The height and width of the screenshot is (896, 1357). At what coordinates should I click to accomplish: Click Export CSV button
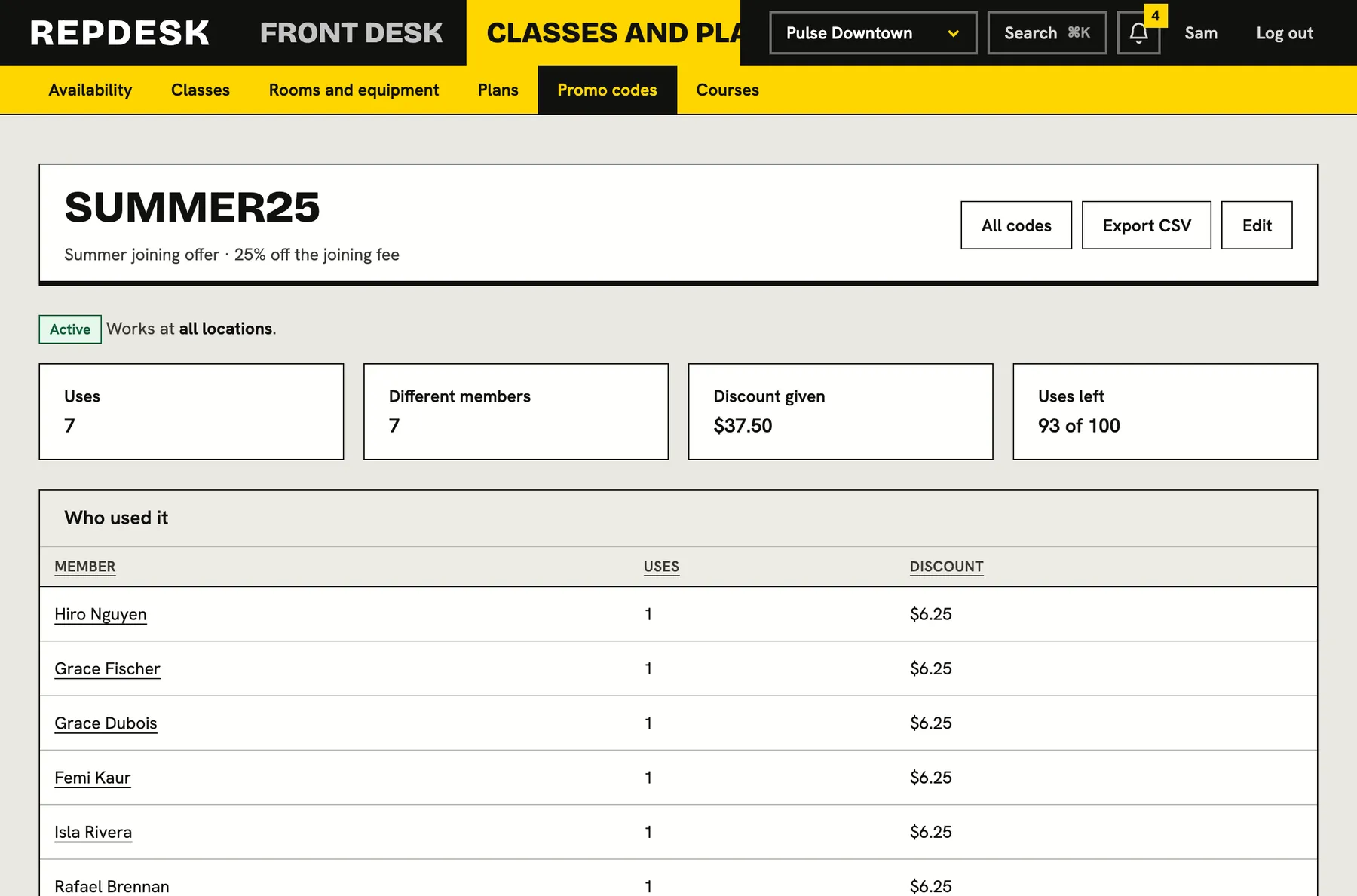pos(1147,225)
